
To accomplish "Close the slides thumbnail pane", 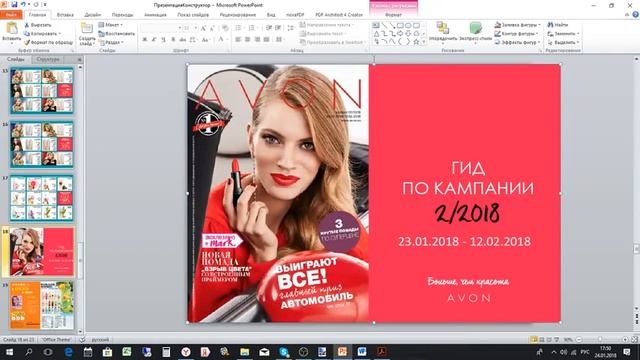I will pos(79,60).
